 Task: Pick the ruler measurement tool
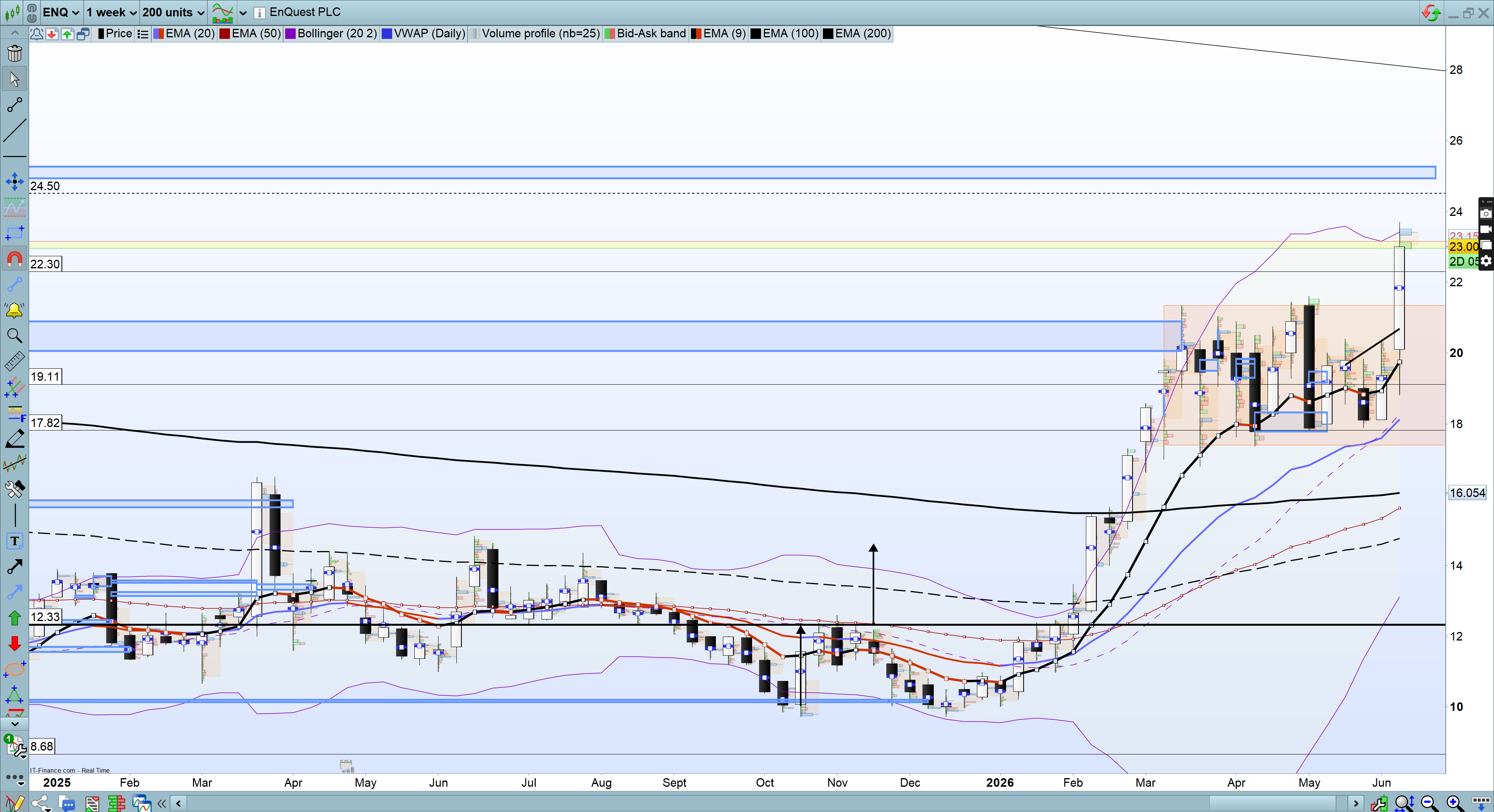point(14,361)
